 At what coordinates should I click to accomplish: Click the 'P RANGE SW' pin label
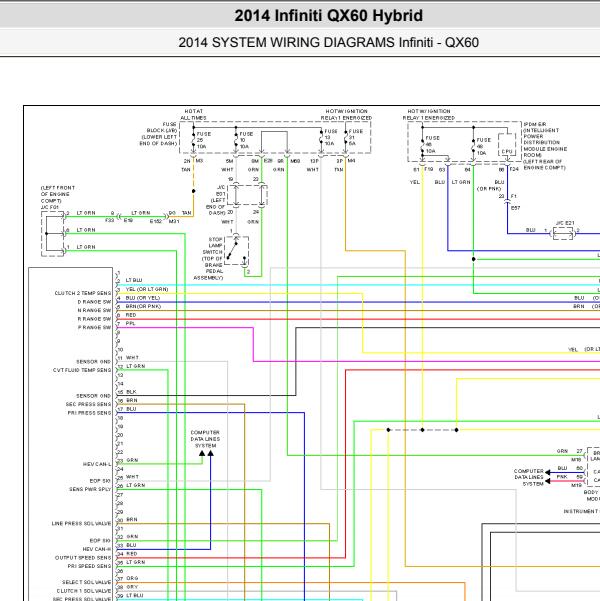(x=94, y=327)
